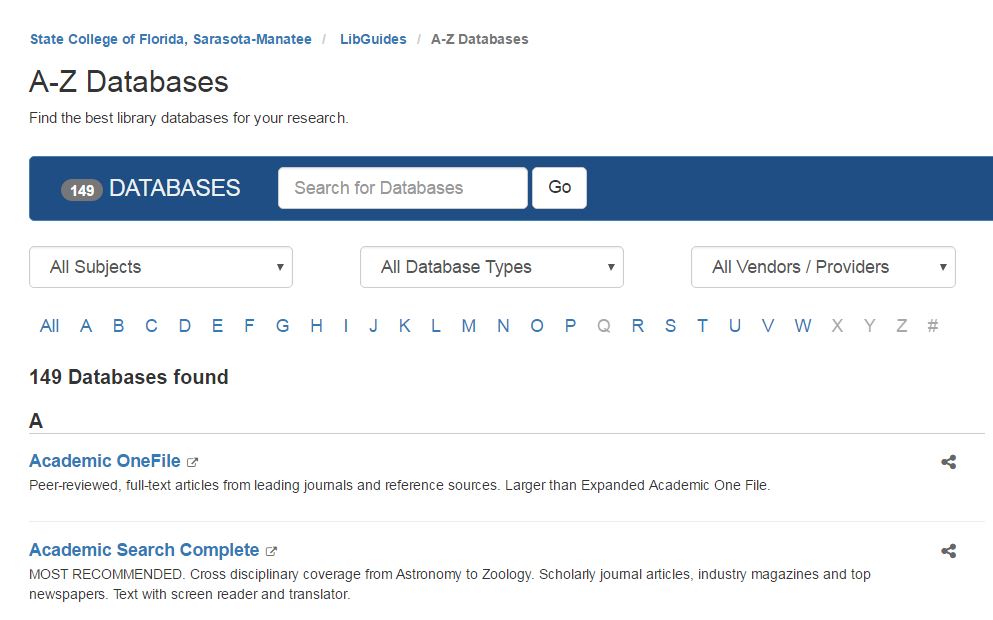Image resolution: width=993 pixels, height=620 pixels.
Task: Click the external link icon beside Academic OneFile
Action: click(192, 461)
